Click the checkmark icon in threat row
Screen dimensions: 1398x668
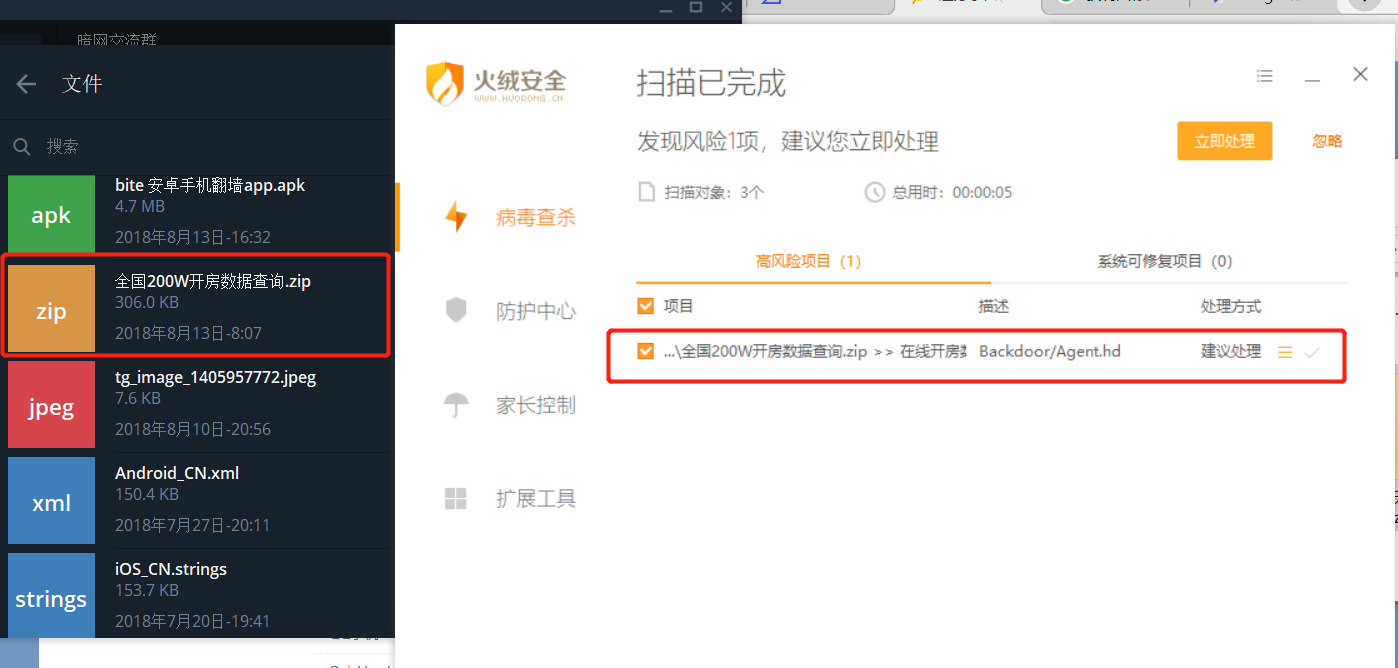[x=1312, y=352]
